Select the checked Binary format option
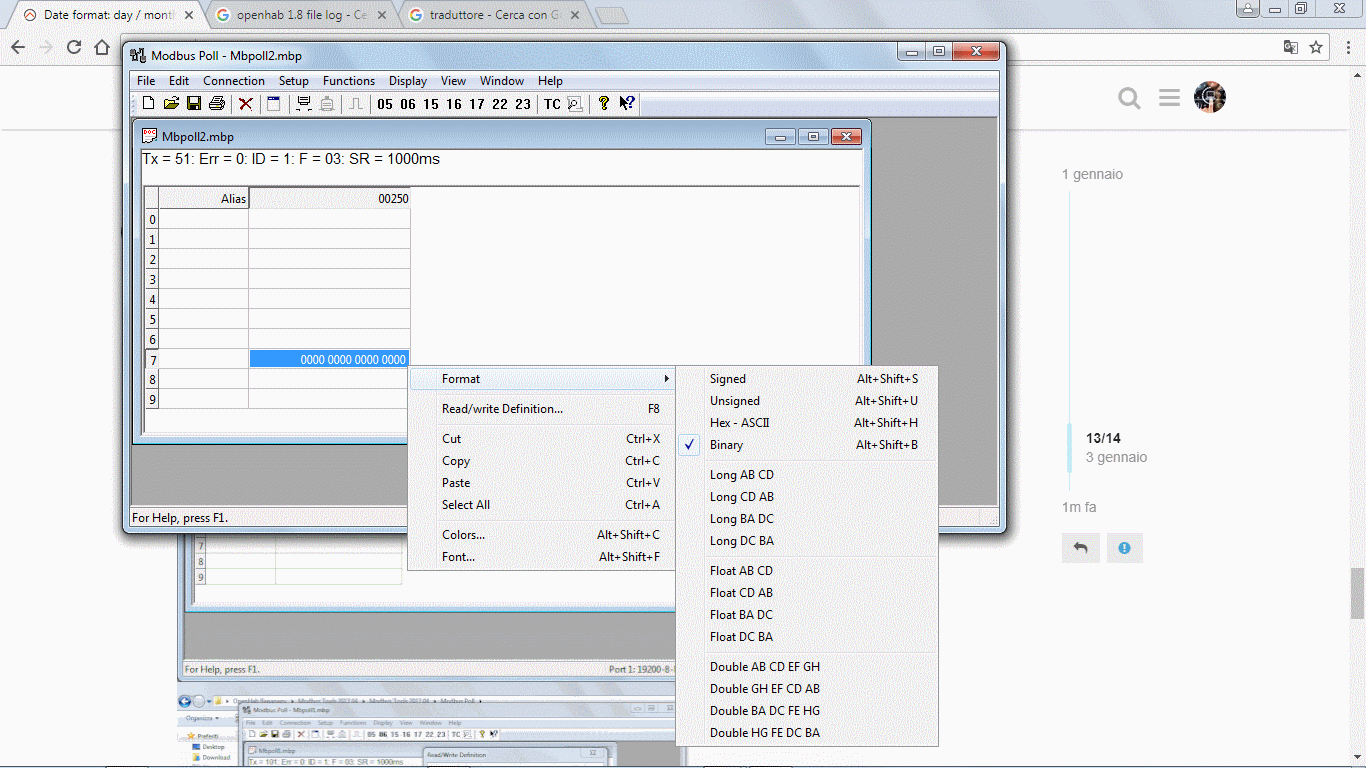1366x768 pixels. point(726,445)
